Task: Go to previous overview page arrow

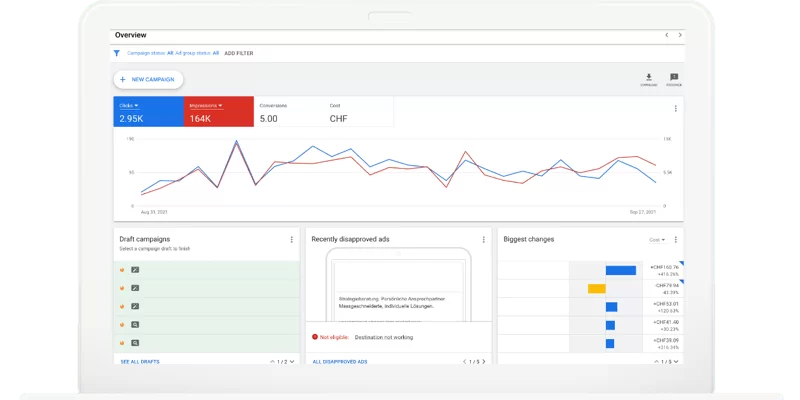Action: pos(667,34)
